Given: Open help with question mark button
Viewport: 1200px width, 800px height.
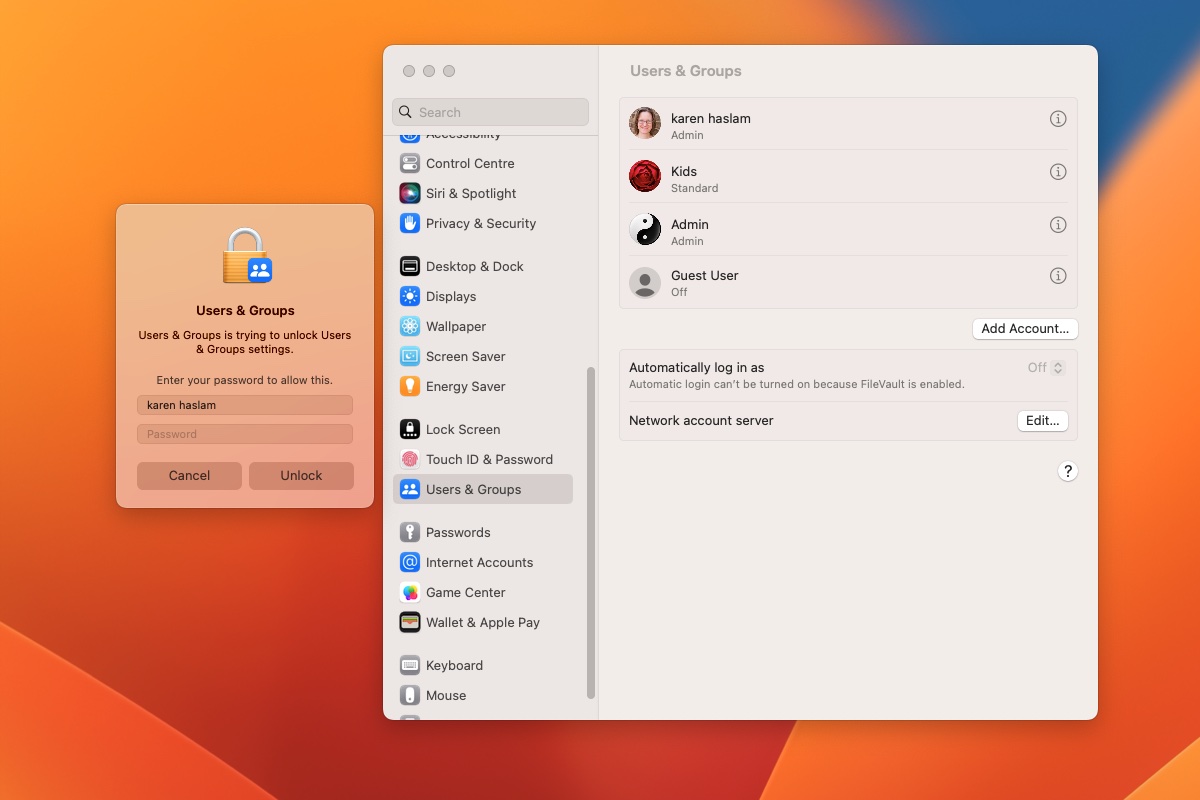Looking at the screenshot, I should (x=1068, y=471).
